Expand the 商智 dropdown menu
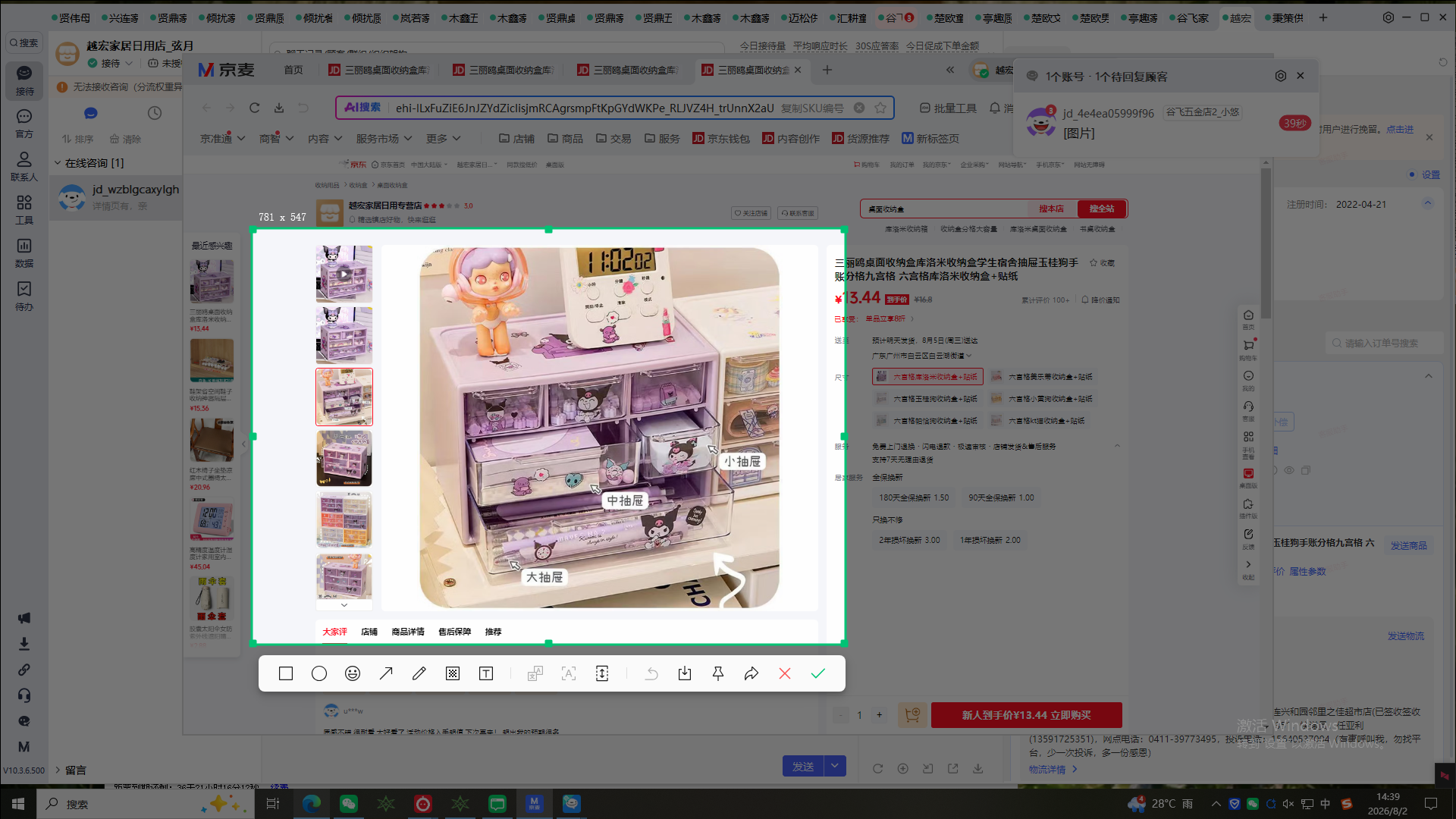 276,139
